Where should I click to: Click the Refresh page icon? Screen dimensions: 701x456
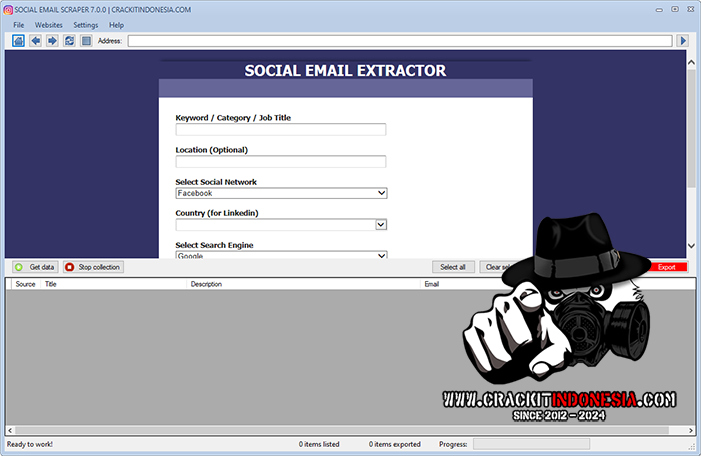(x=69, y=41)
